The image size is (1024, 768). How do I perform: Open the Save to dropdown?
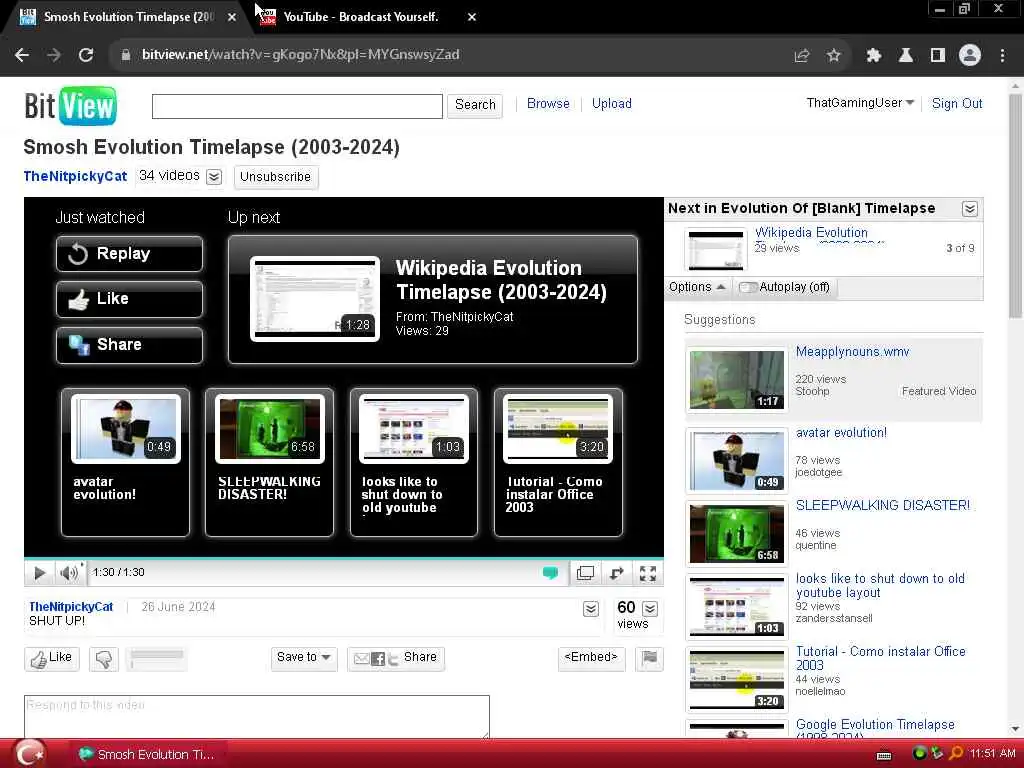click(x=304, y=658)
